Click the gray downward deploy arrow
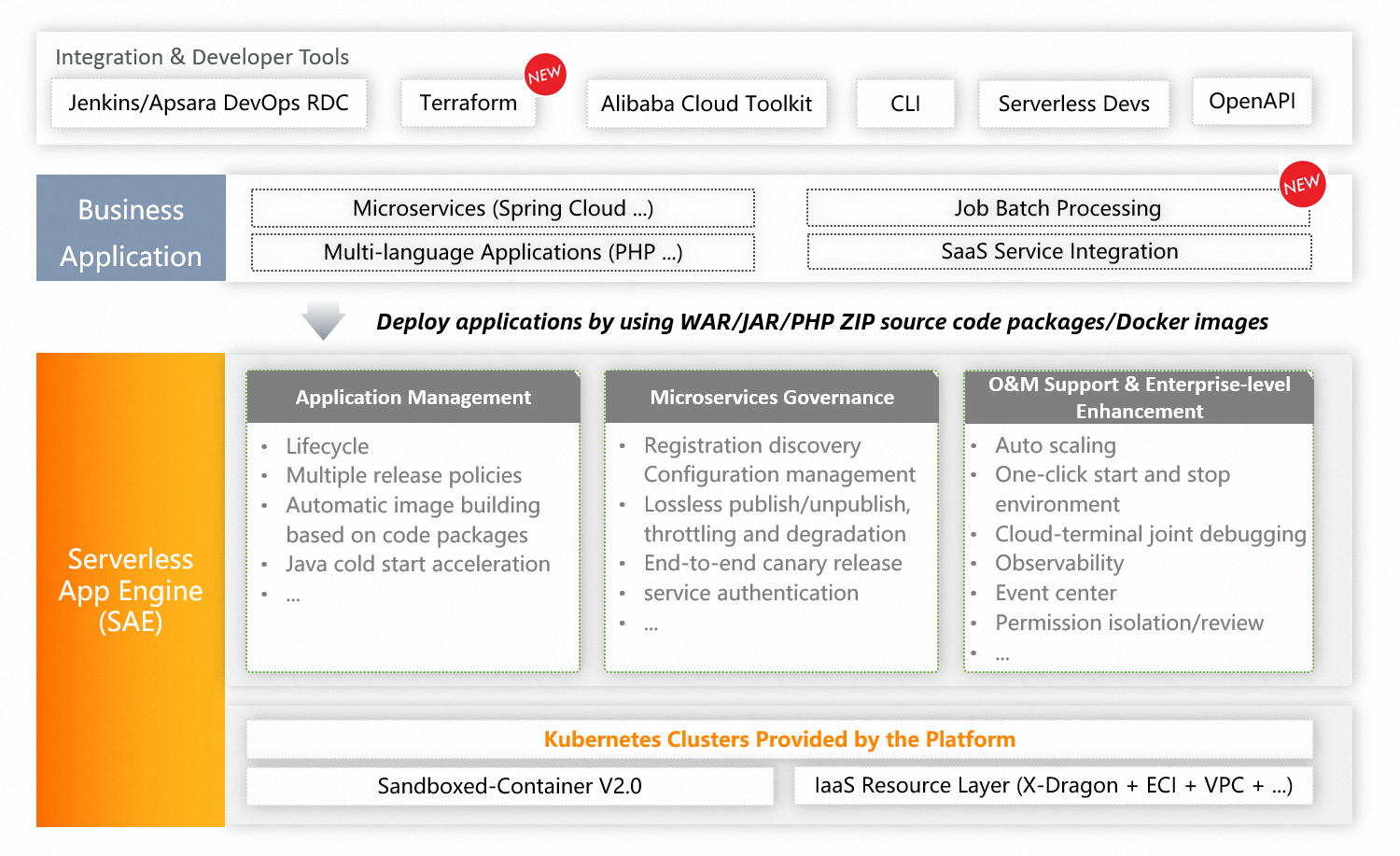This screenshot has height=856, width=1400. point(323,320)
